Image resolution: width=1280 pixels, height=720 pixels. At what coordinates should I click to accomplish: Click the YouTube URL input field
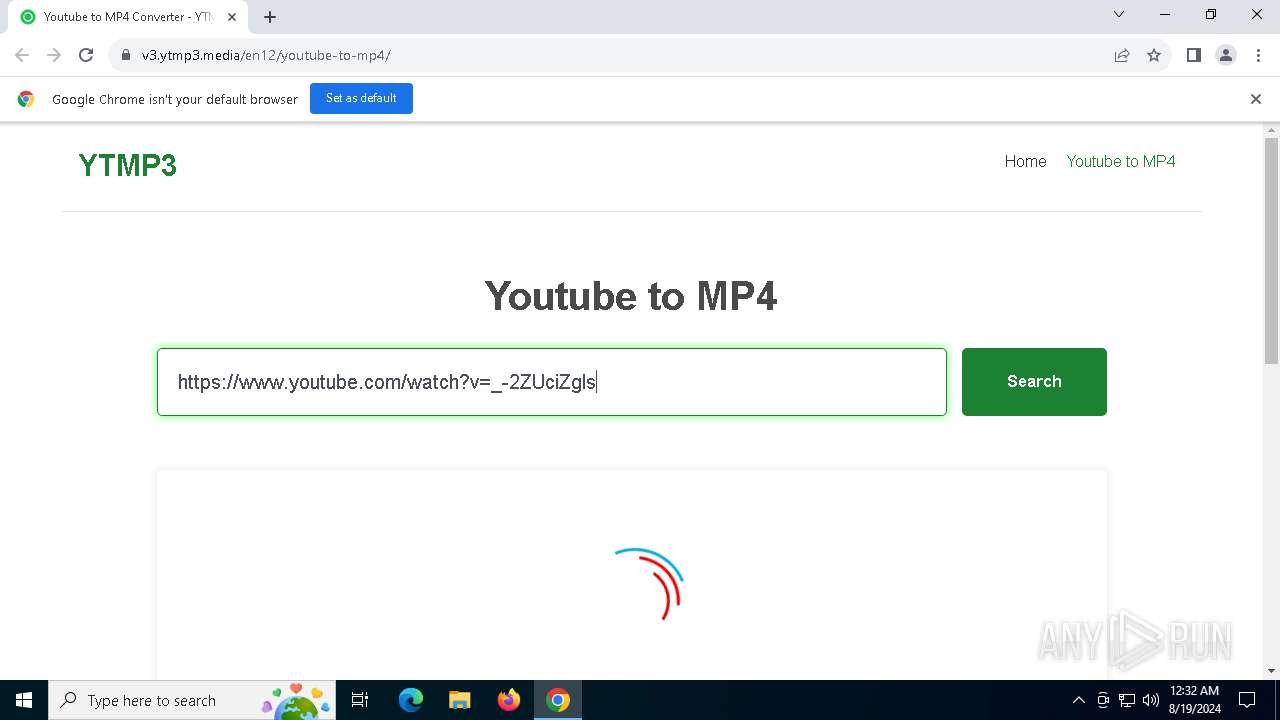point(552,382)
